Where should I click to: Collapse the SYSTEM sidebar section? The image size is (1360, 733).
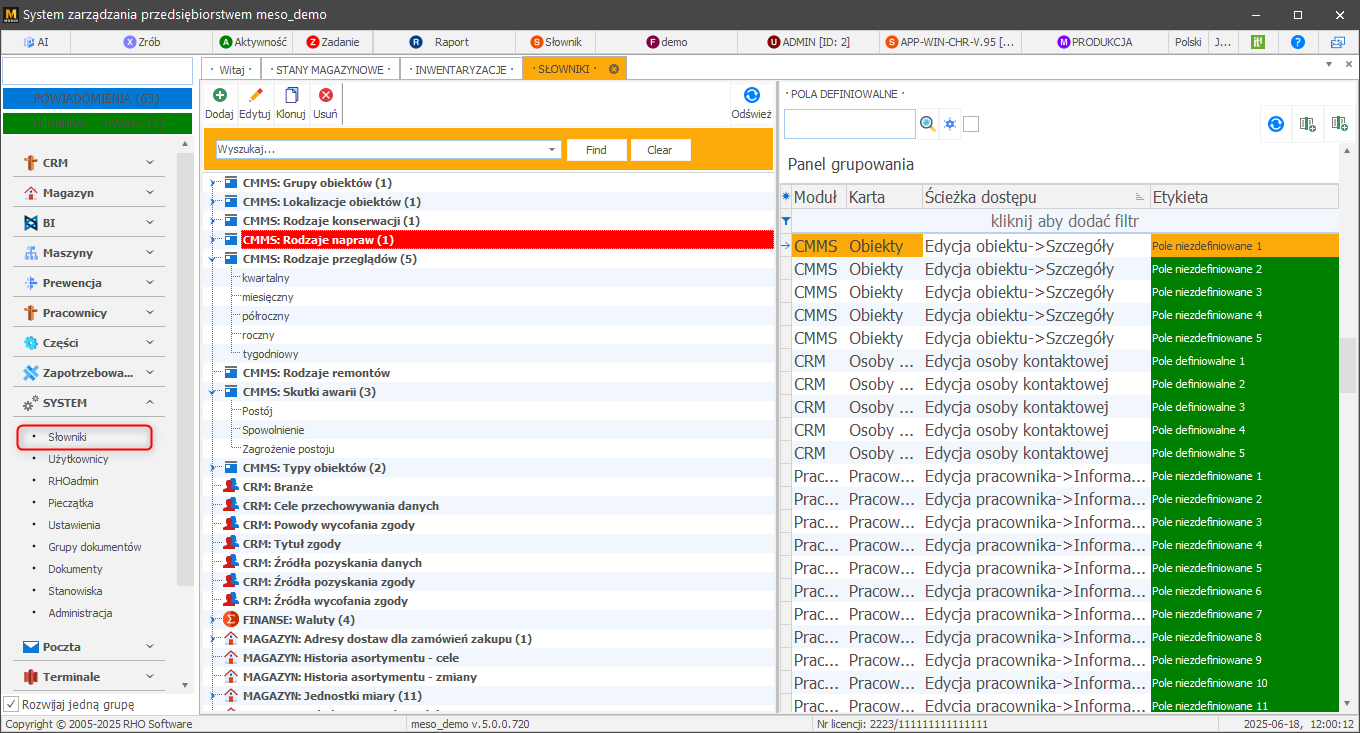(x=150, y=403)
